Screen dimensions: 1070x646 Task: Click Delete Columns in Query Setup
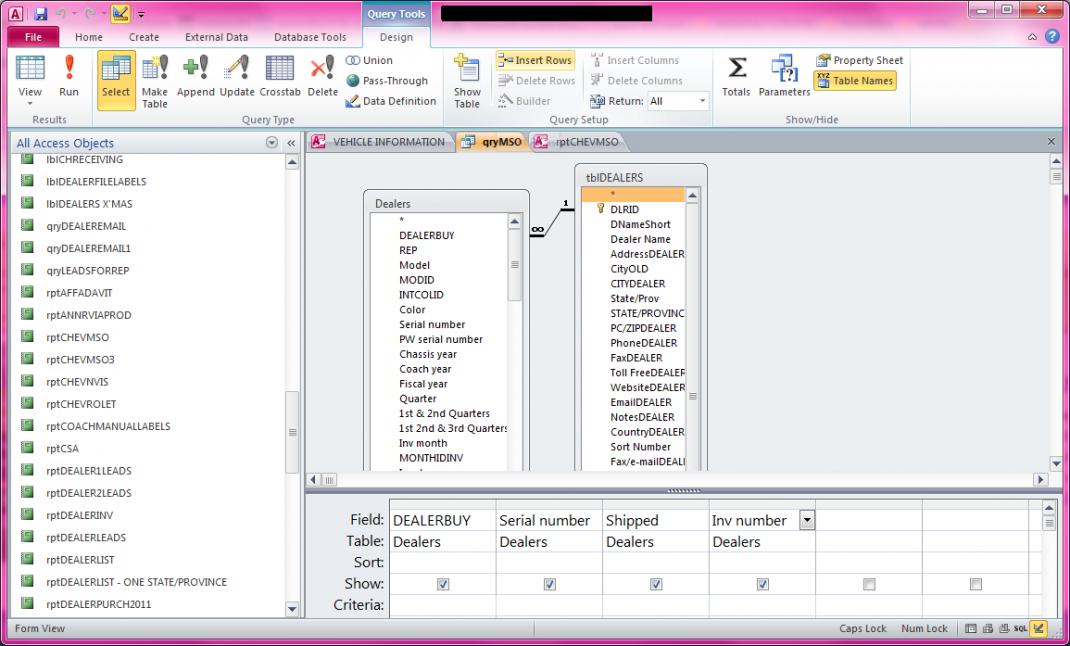tap(636, 80)
